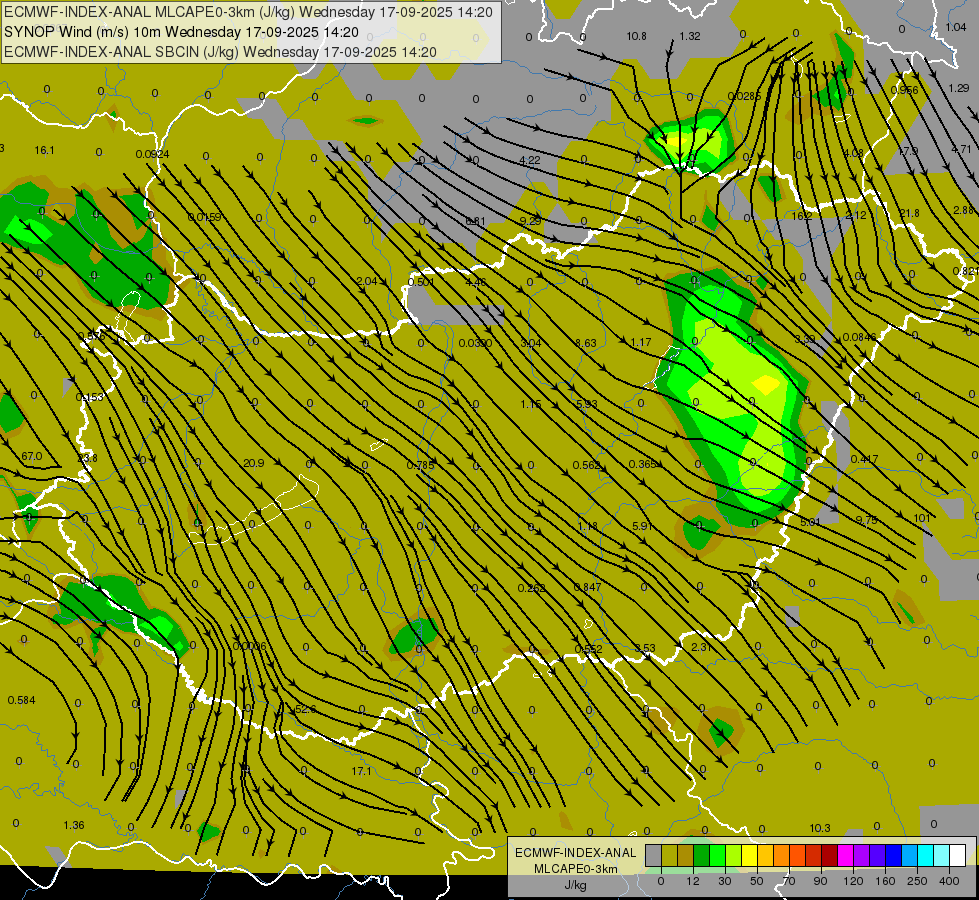Click the legend tick label 160
The height and width of the screenshot is (900, 979).
[x=885, y=881]
